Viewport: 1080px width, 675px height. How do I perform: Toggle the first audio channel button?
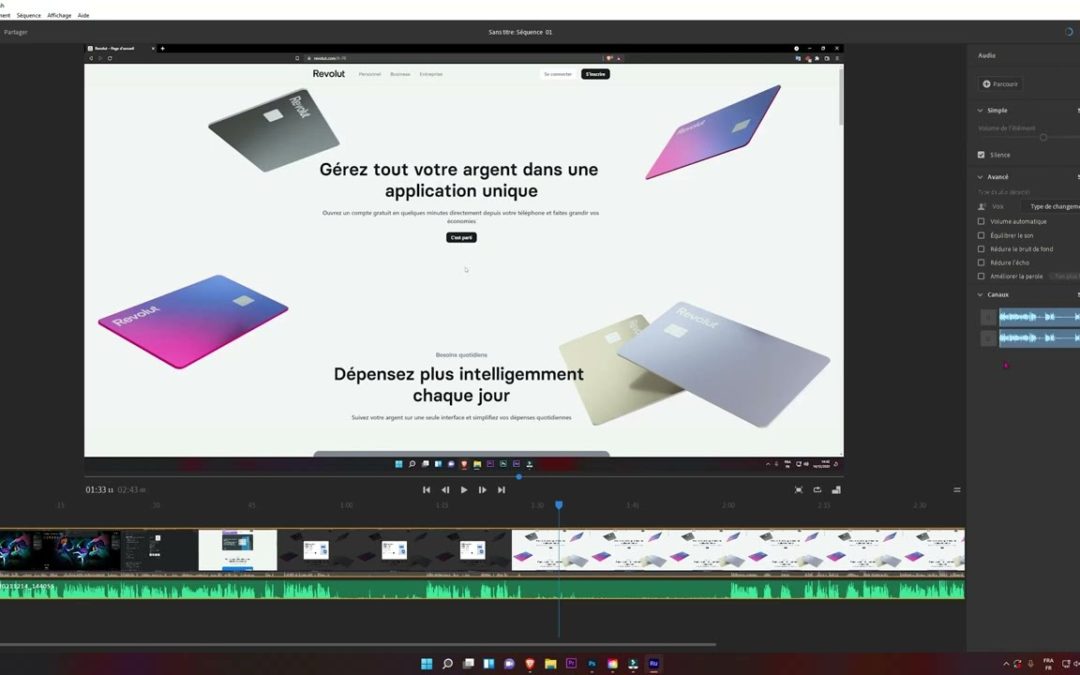[x=988, y=317]
